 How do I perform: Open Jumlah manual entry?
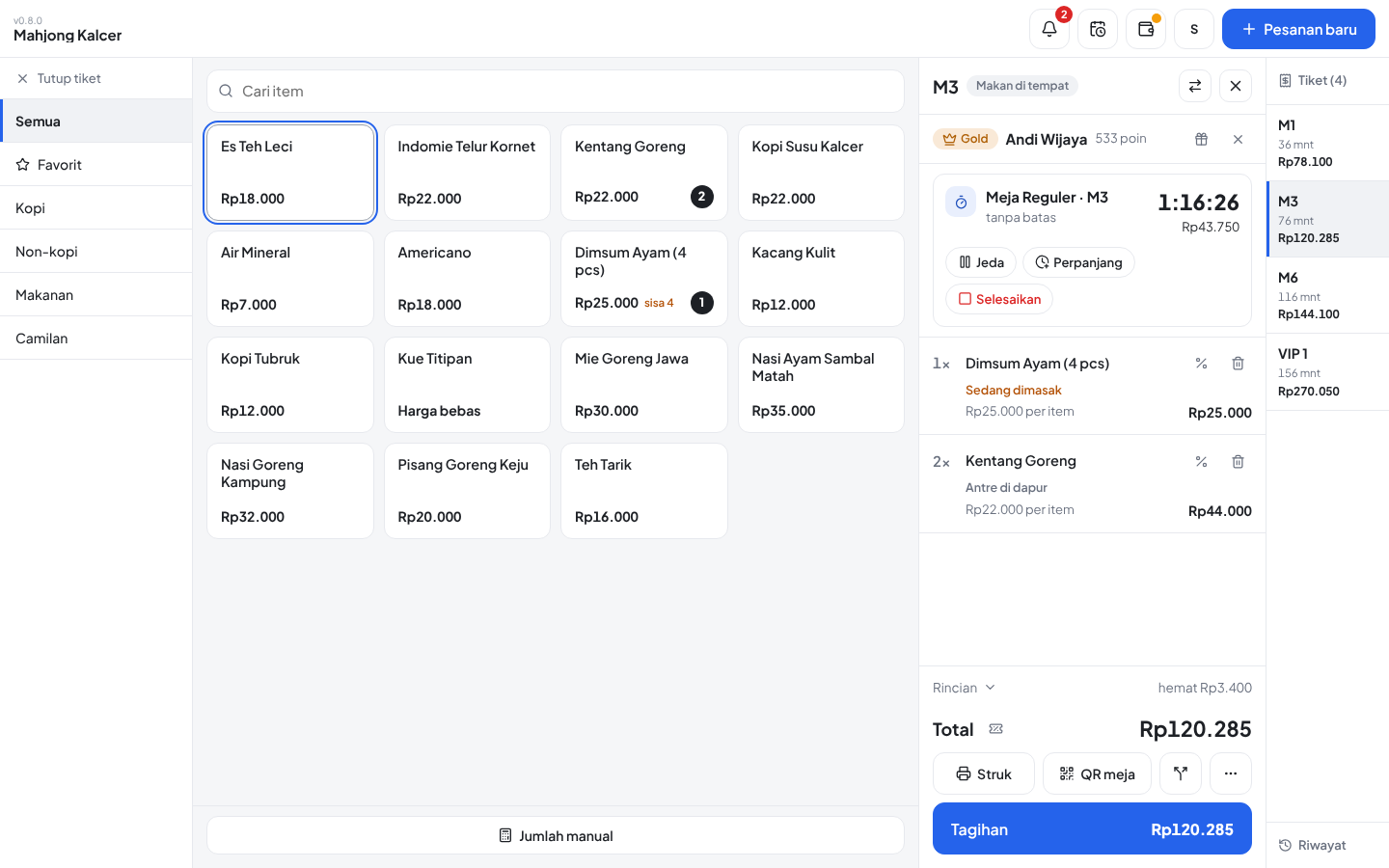[x=556, y=835]
